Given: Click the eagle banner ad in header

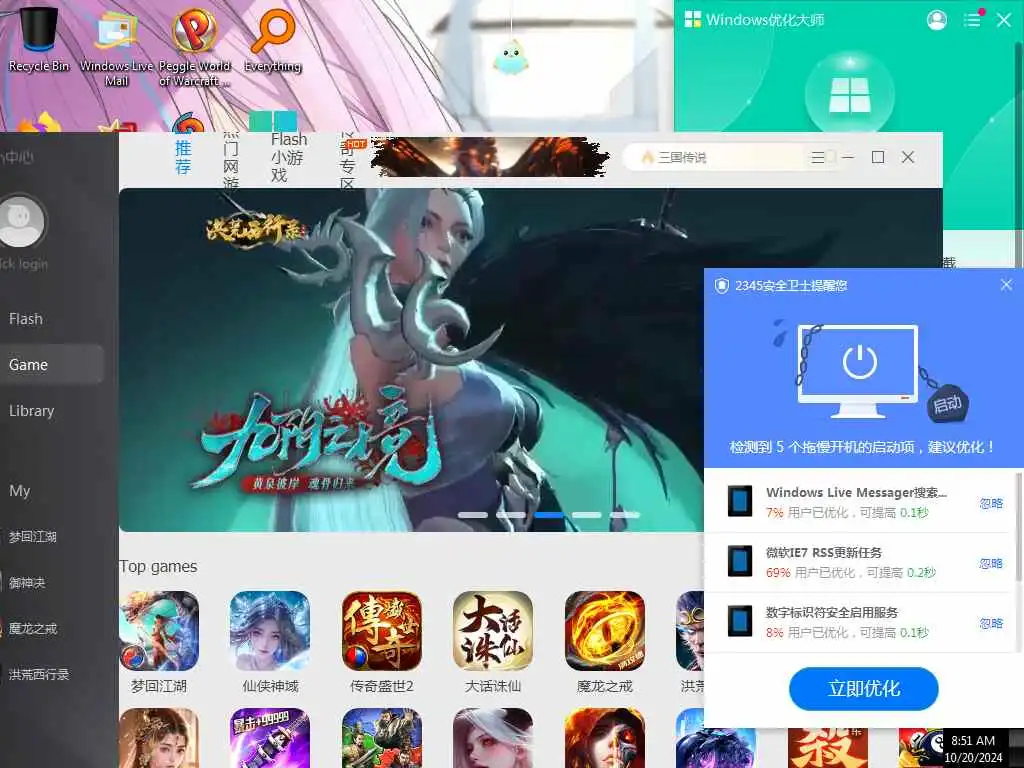Looking at the screenshot, I should point(490,157).
